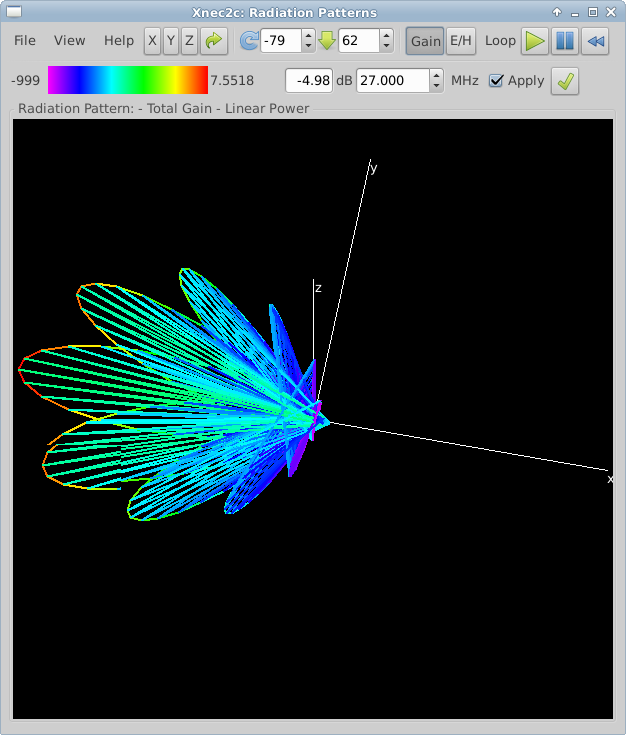Image resolution: width=626 pixels, height=735 pixels.
Task: Increase the rotation angle value -79
Action: (308, 36)
